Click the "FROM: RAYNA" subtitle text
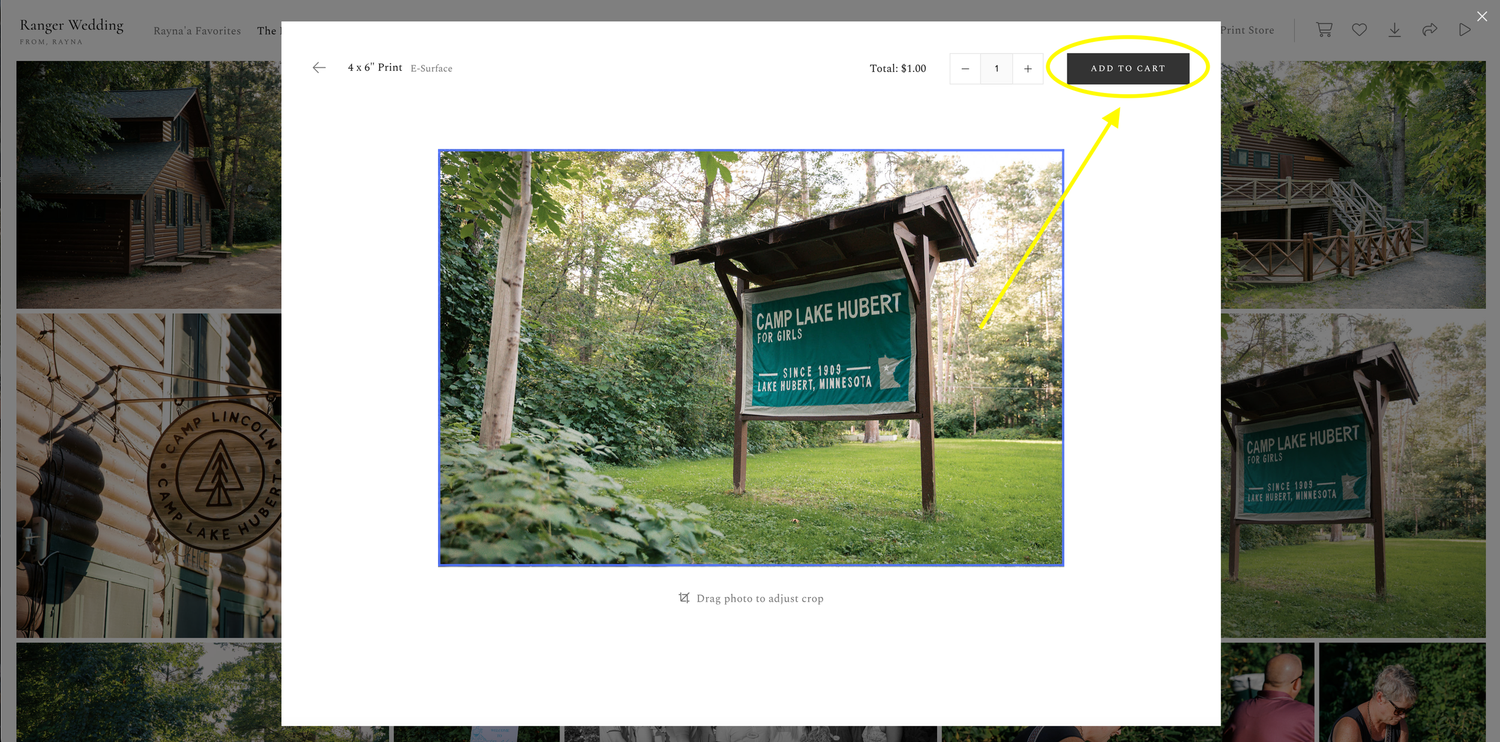Screen dimensions: 1500x742 [x=51, y=42]
